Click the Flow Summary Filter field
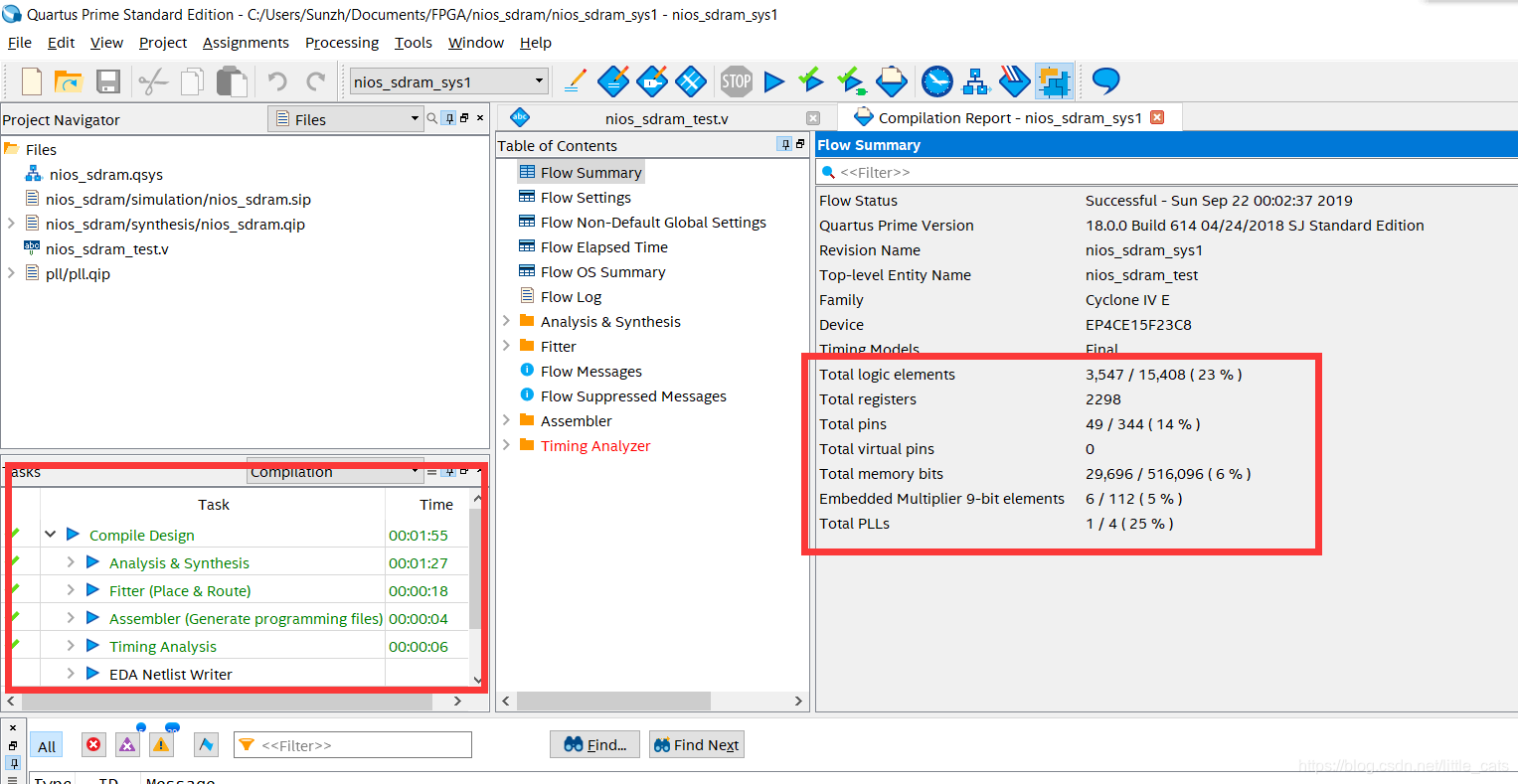The image size is (1518, 784). (x=1166, y=172)
